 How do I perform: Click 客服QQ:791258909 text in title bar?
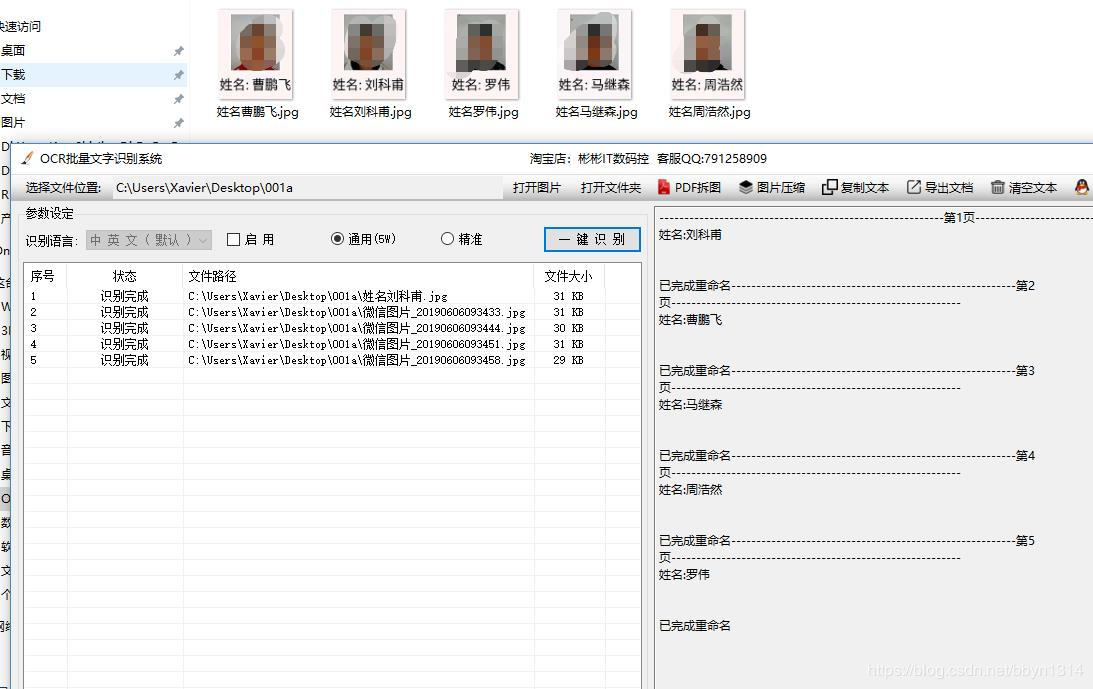[712, 158]
